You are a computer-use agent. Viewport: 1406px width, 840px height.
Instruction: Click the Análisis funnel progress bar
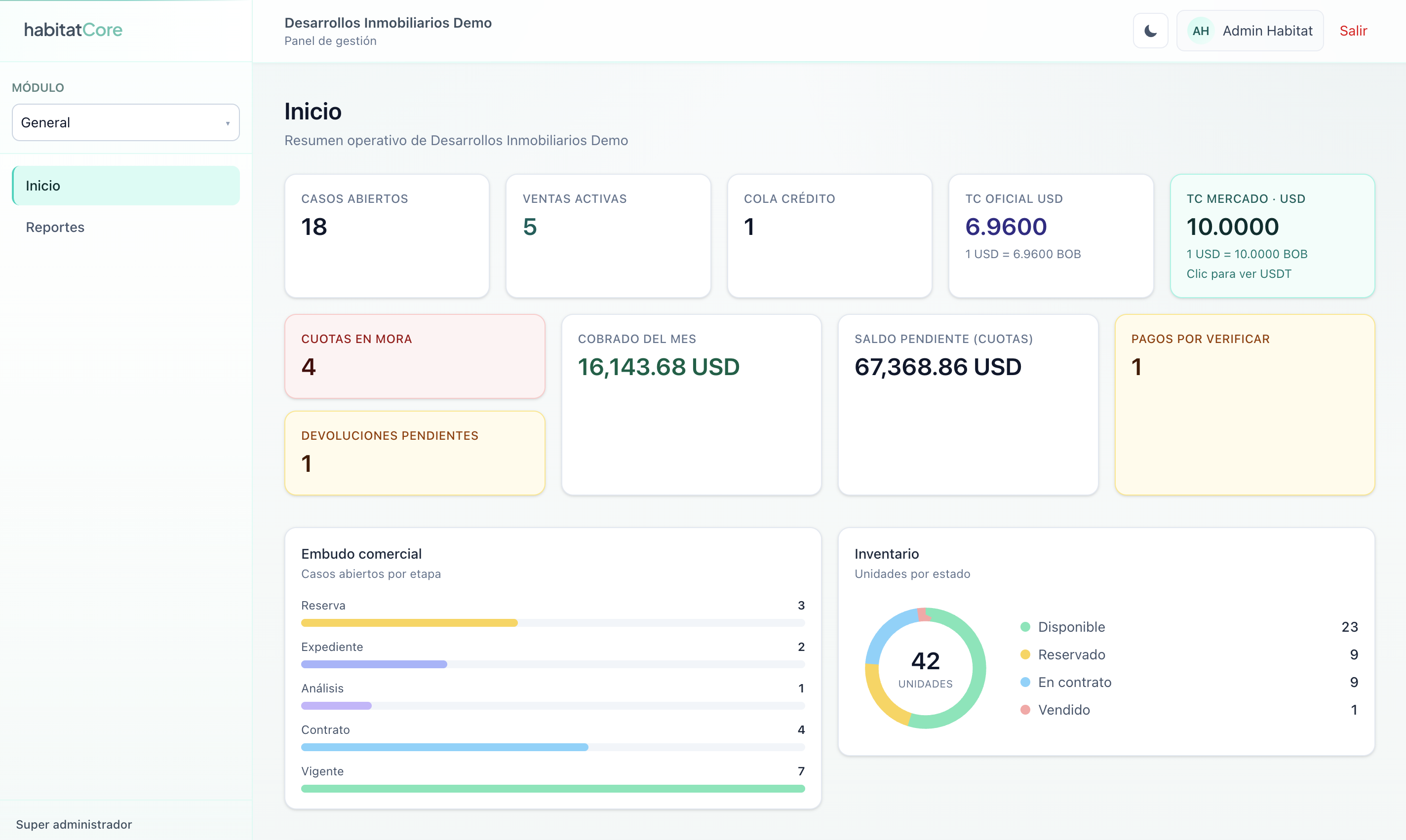553,706
